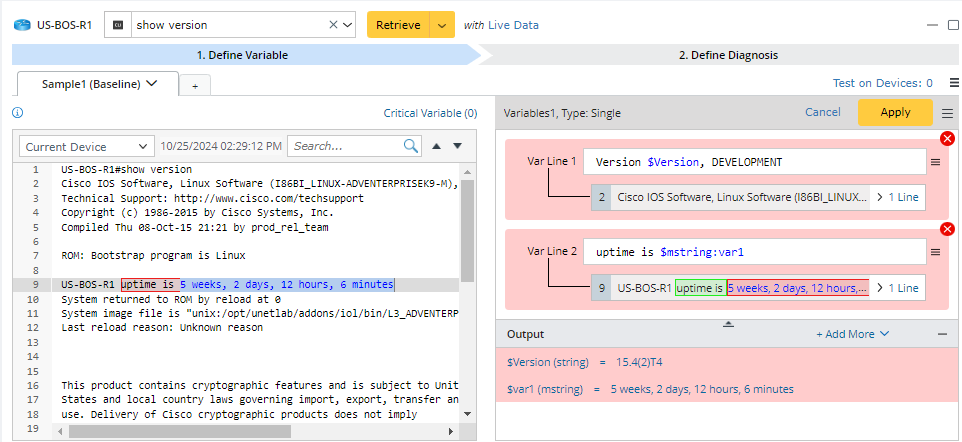
Task: Click the info icon below Sample1 tab
Action: click(17, 113)
